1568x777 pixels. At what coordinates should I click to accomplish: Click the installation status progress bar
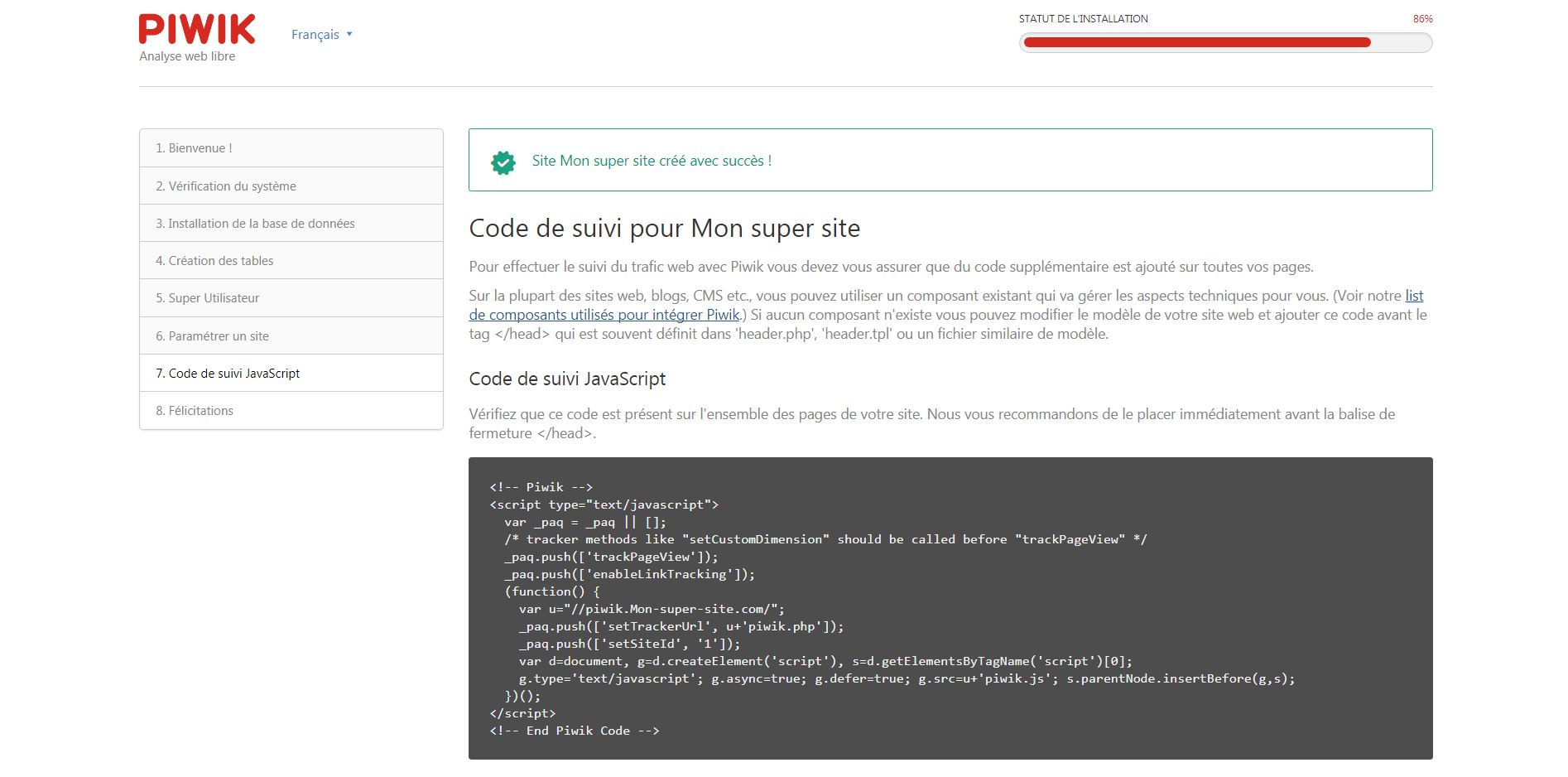tap(1224, 43)
